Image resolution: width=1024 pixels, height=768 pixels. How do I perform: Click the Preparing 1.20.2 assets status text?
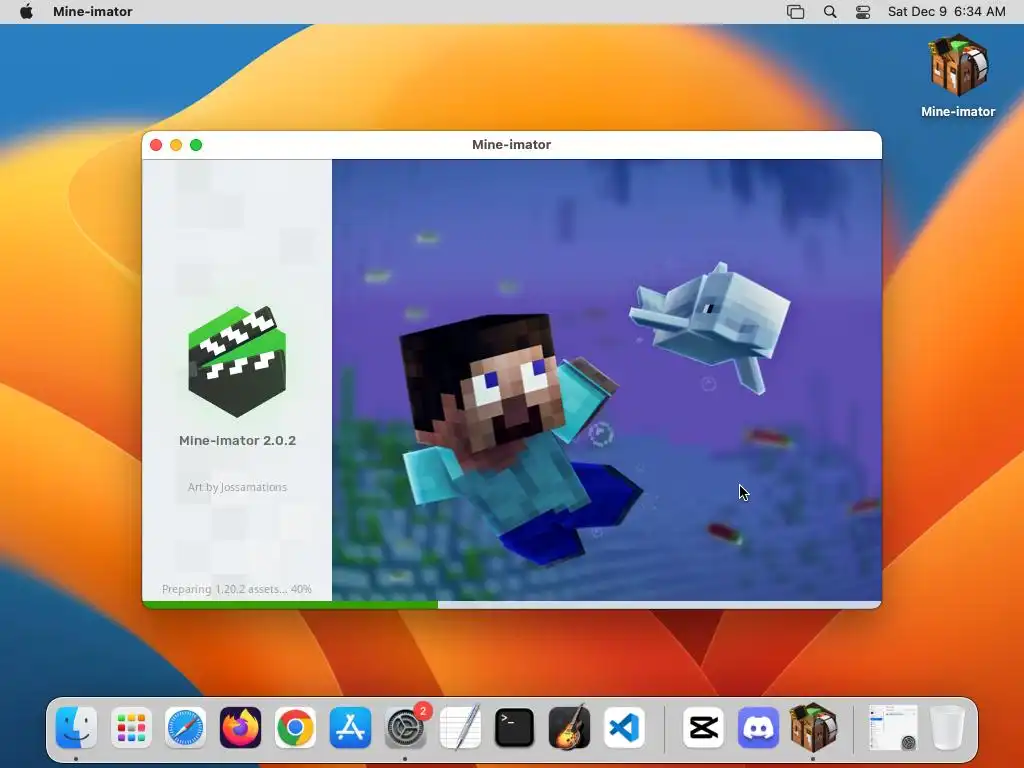point(236,589)
